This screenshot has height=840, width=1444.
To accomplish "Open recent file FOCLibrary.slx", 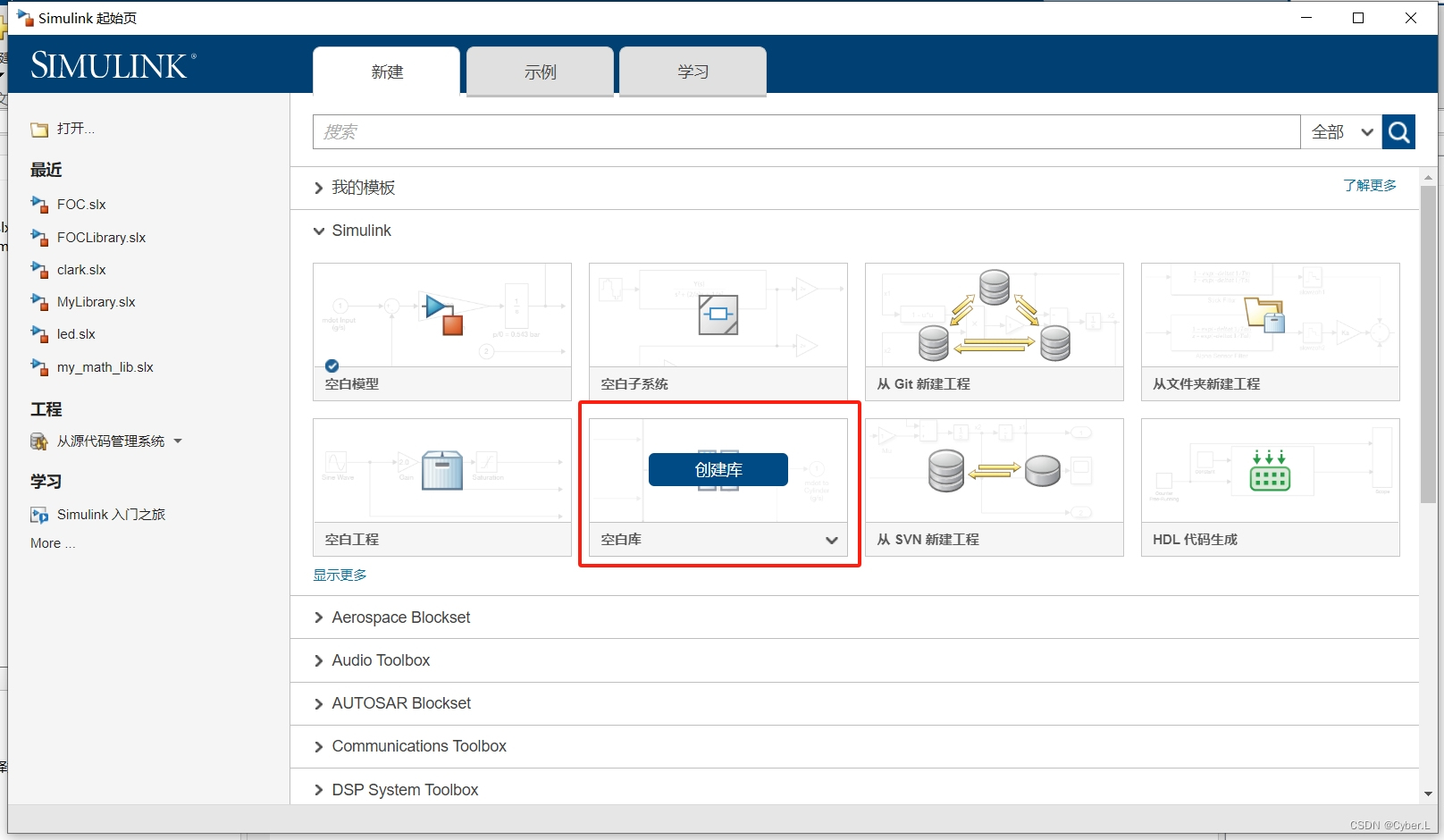I will [x=101, y=238].
